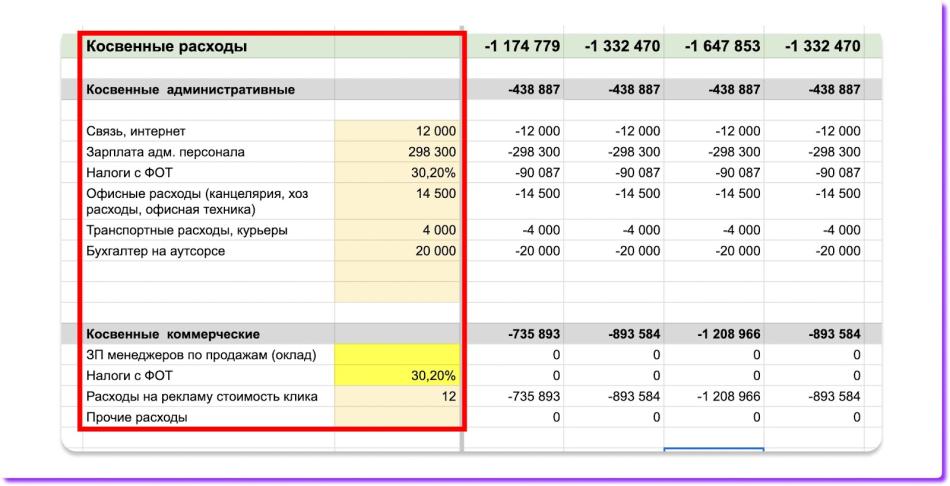Click the Прочие расходы label cell

137,417
